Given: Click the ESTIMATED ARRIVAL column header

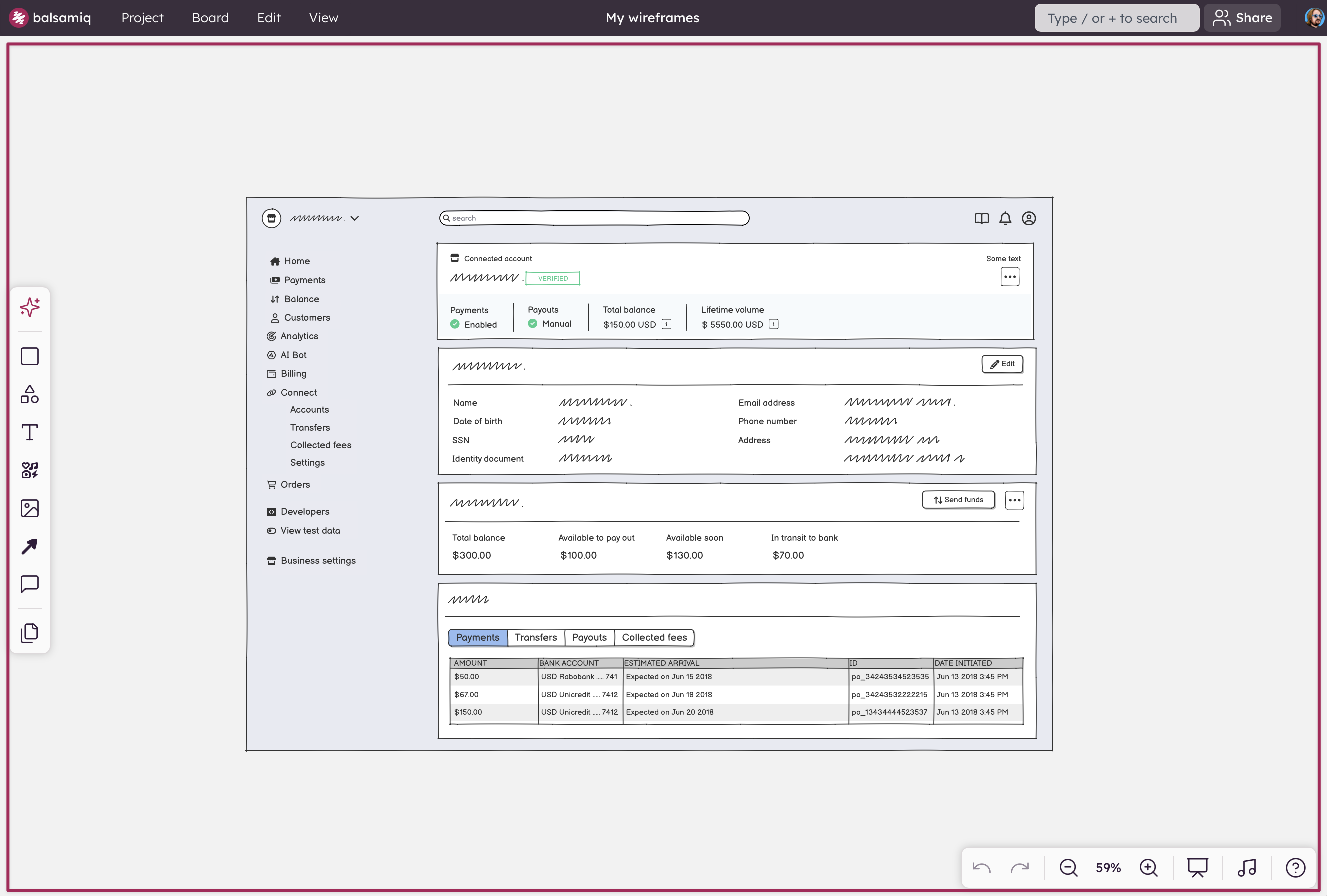Looking at the screenshot, I should (x=735, y=663).
